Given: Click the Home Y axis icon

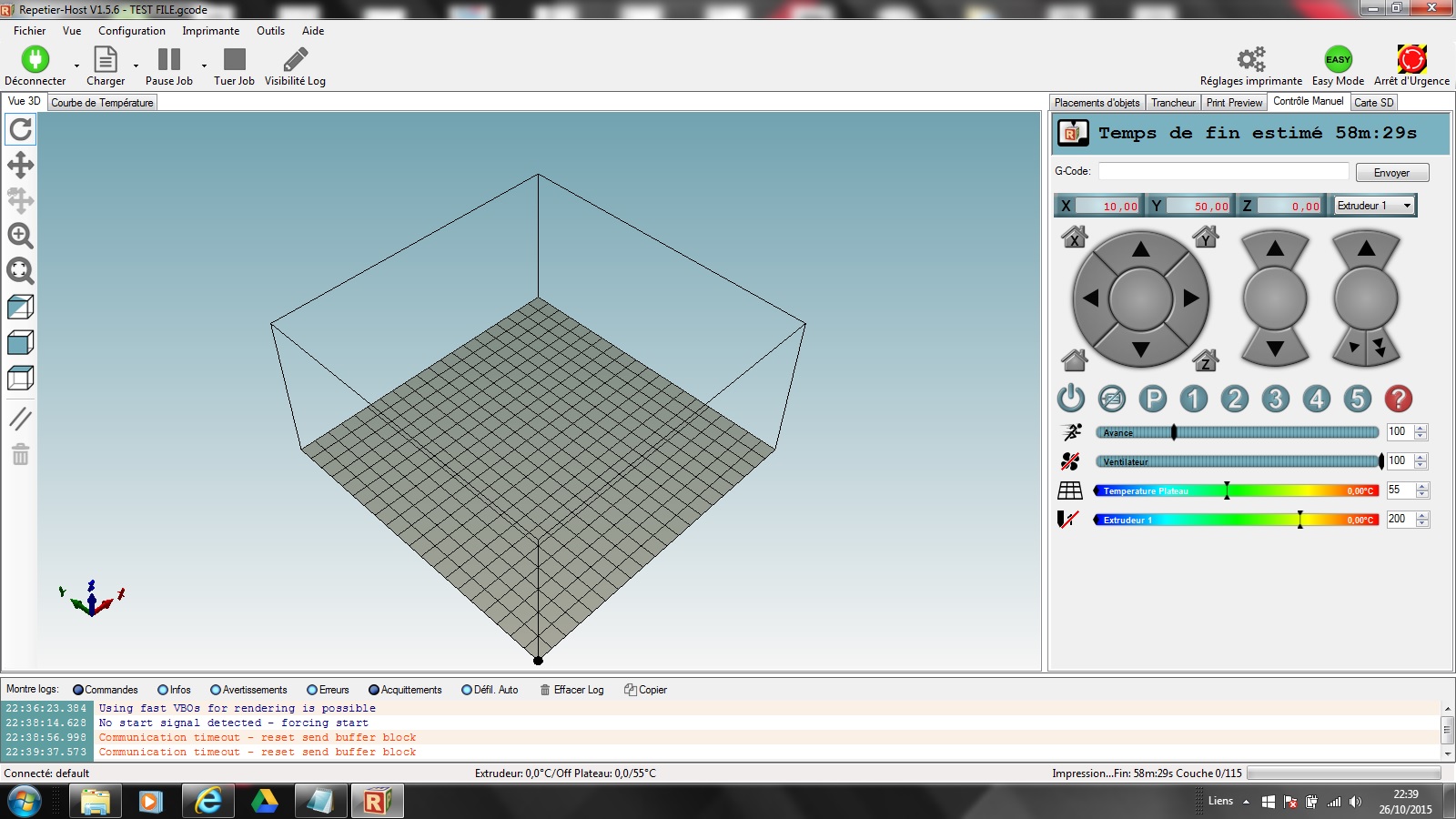Looking at the screenshot, I should pos(1206,238).
